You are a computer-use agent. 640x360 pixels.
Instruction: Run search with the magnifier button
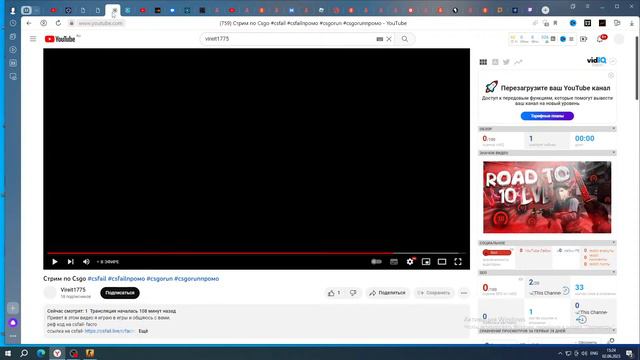coord(404,39)
